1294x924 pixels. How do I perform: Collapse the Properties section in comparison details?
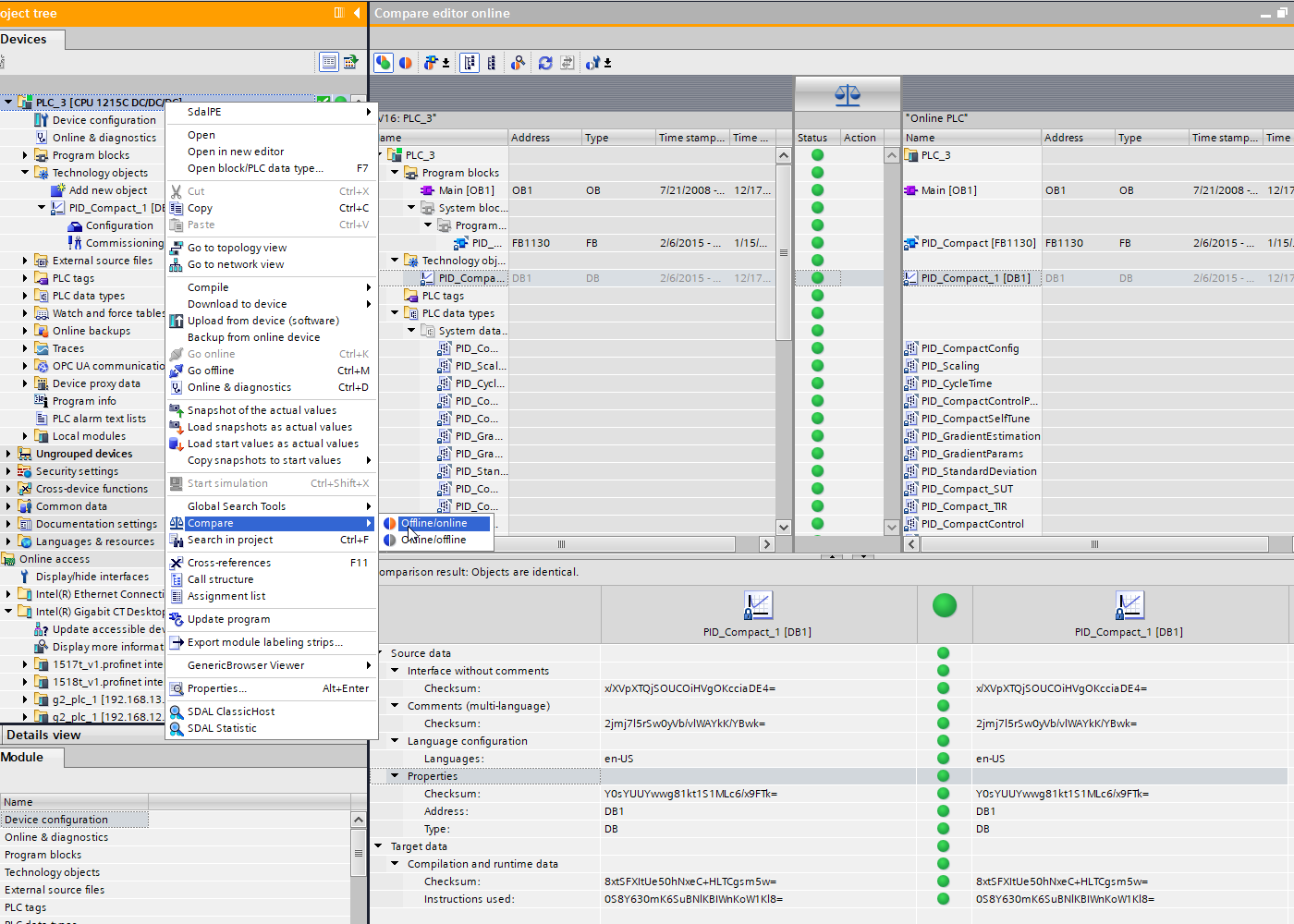[x=395, y=776]
